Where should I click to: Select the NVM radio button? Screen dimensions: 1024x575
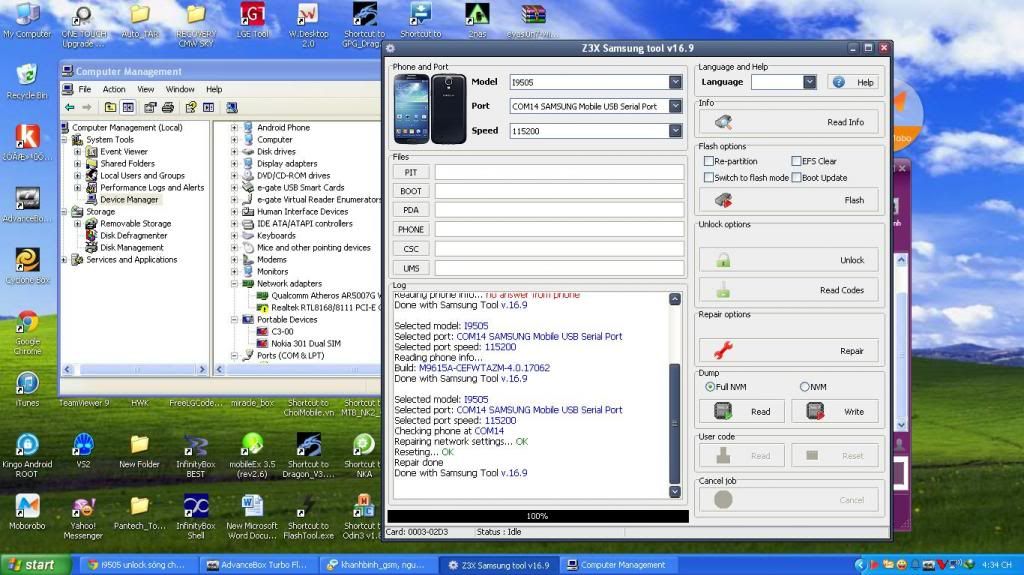click(x=805, y=387)
